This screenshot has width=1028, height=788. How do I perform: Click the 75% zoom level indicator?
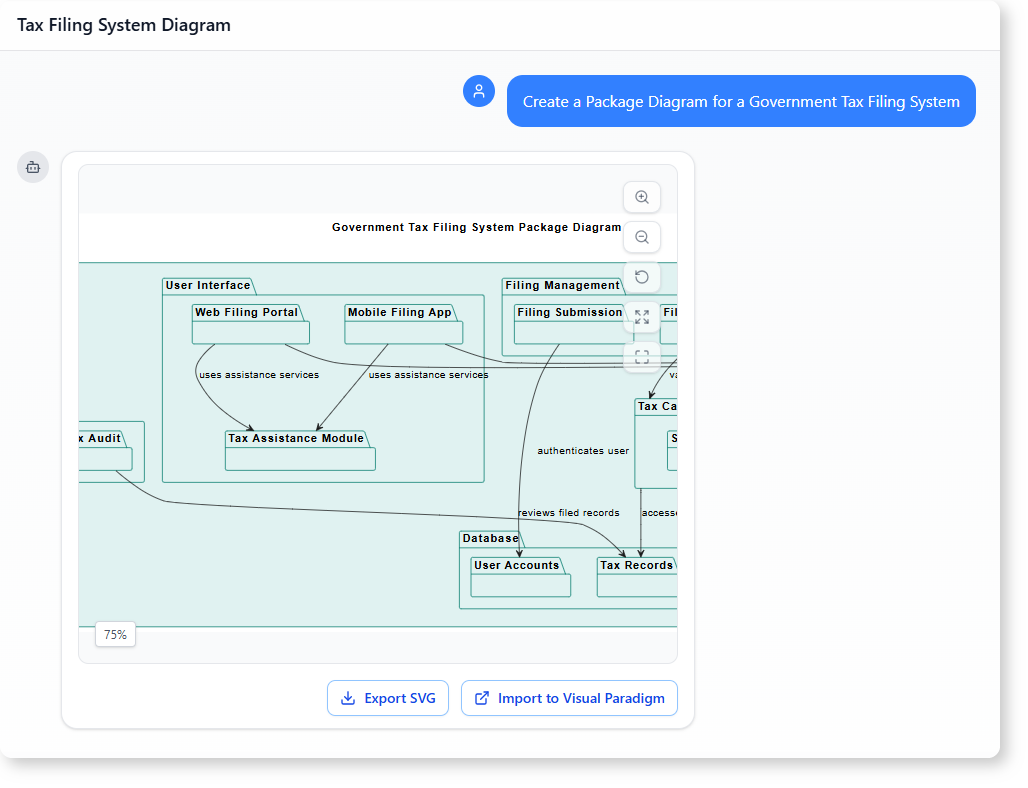(116, 634)
